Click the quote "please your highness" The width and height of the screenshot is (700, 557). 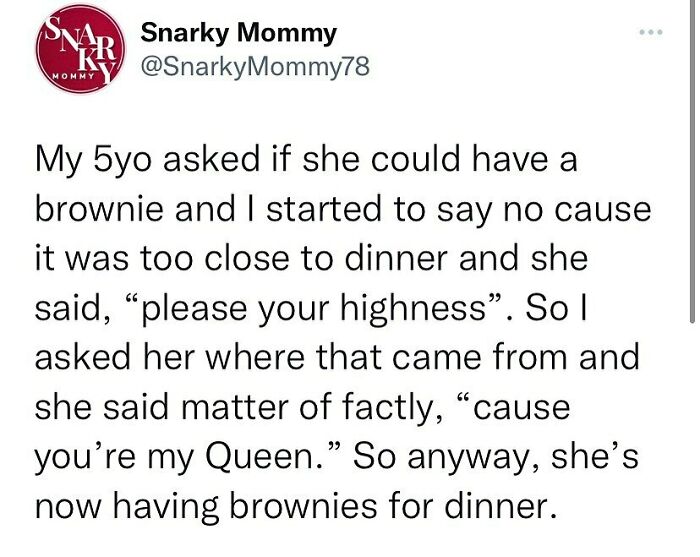[313, 309]
